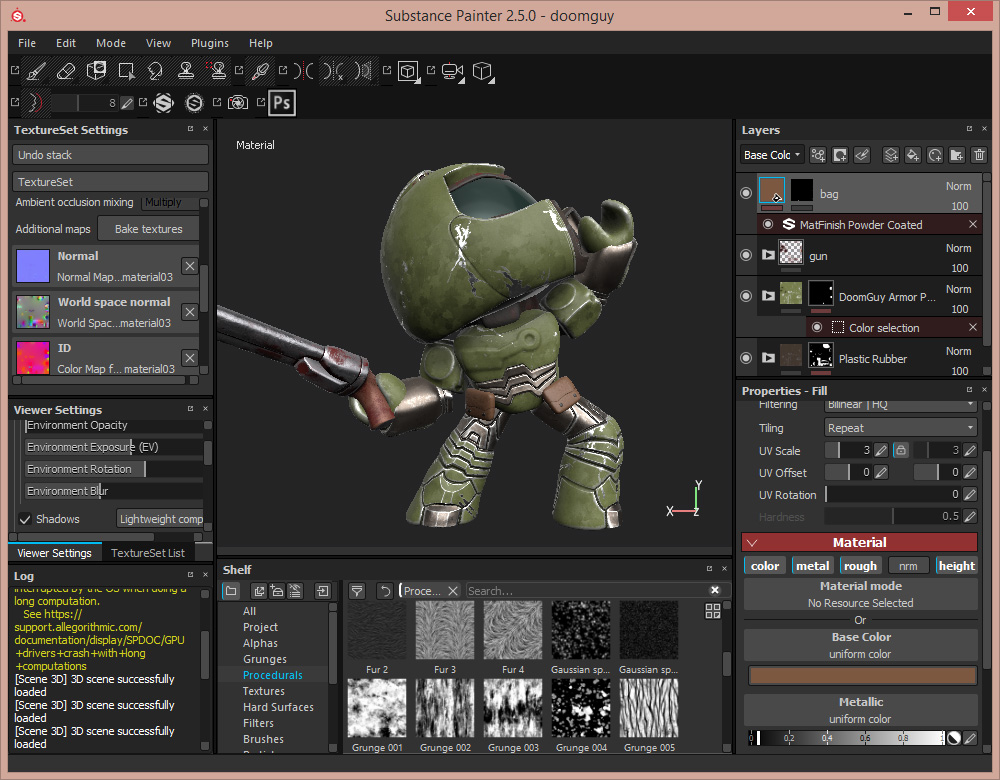1000x780 pixels.
Task: Toggle Color selection effect visibility
Action: (x=817, y=327)
